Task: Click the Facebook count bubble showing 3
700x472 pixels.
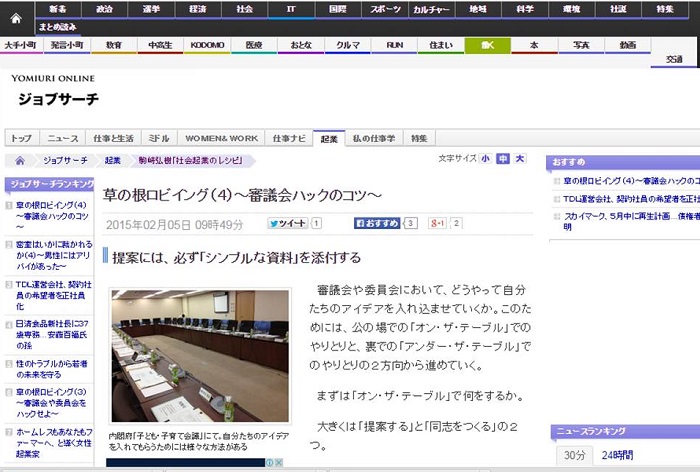Action: click(411, 223)
